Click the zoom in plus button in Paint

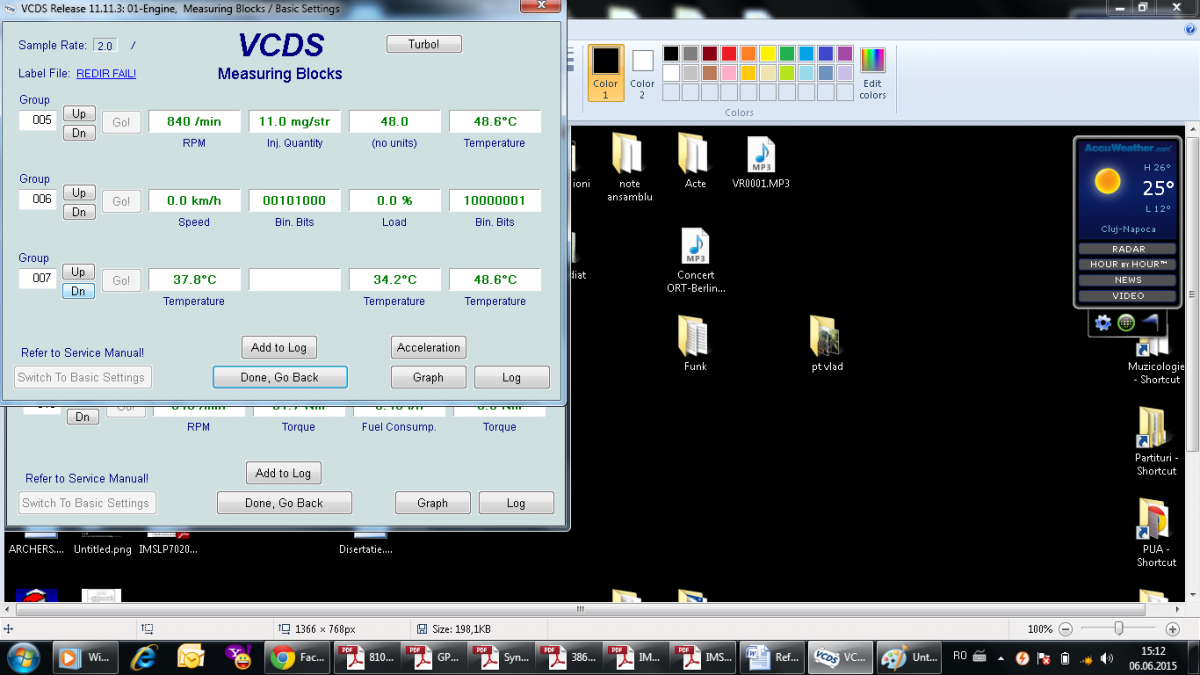tap(1172, 629)
